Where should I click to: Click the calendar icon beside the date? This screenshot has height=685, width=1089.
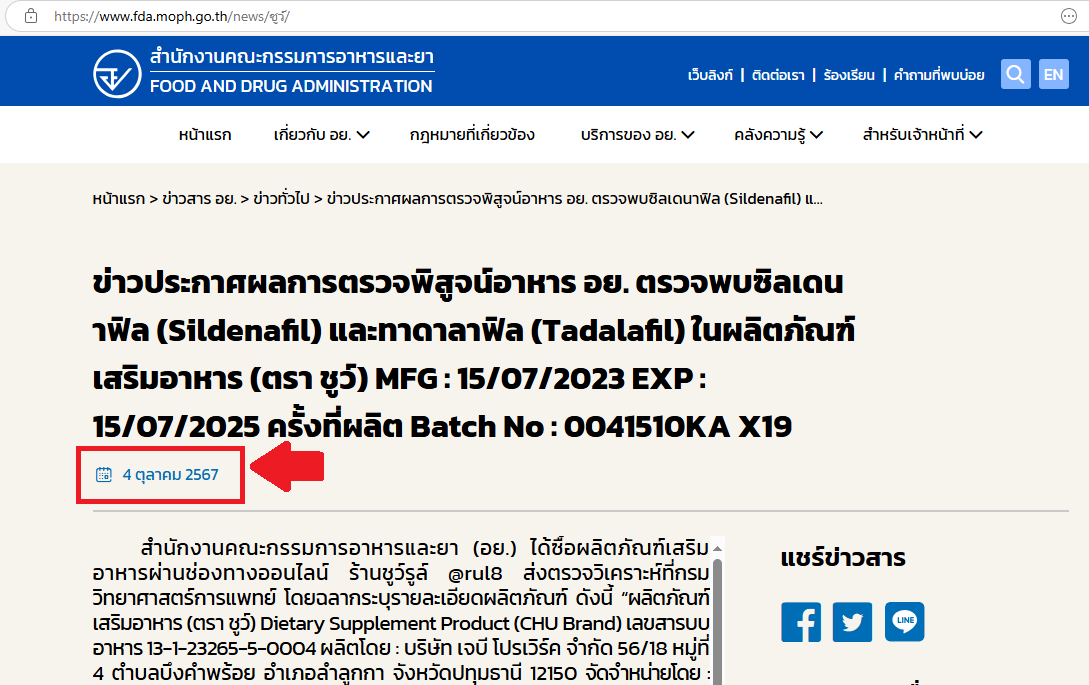pyautogui.click(x=103, y=474)
